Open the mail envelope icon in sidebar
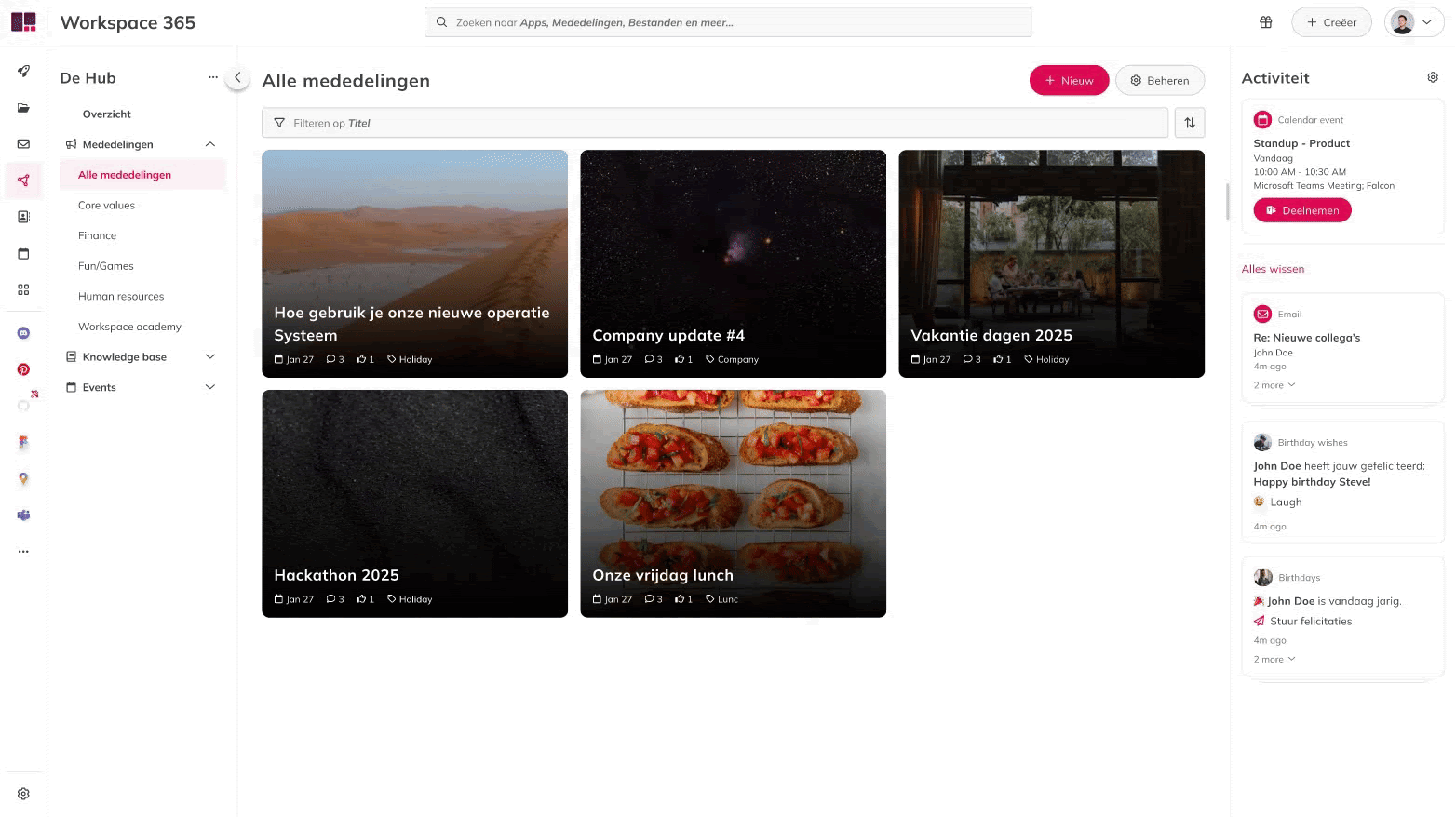The height and width of the screenshot is (817, 1456). [23, 144]
